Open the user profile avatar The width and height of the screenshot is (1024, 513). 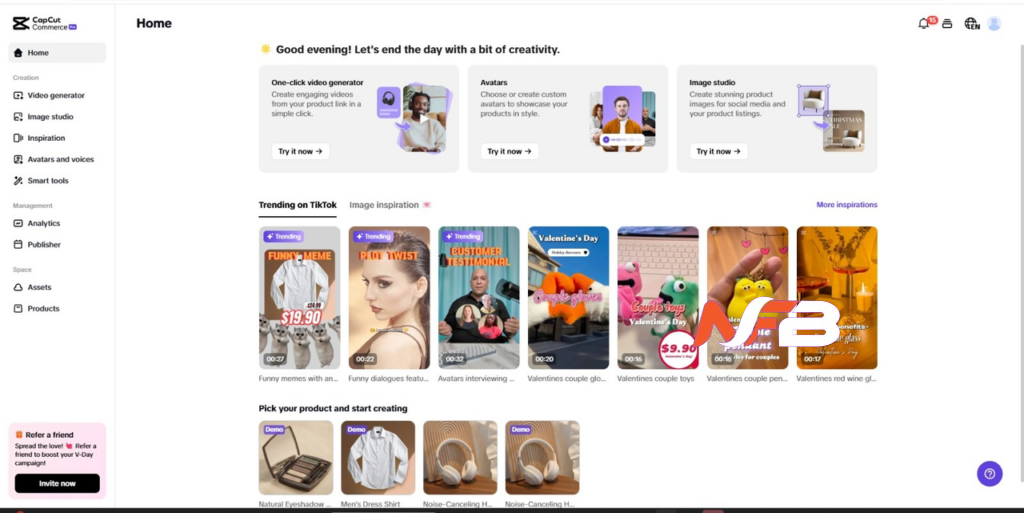[x=994, y=23]
